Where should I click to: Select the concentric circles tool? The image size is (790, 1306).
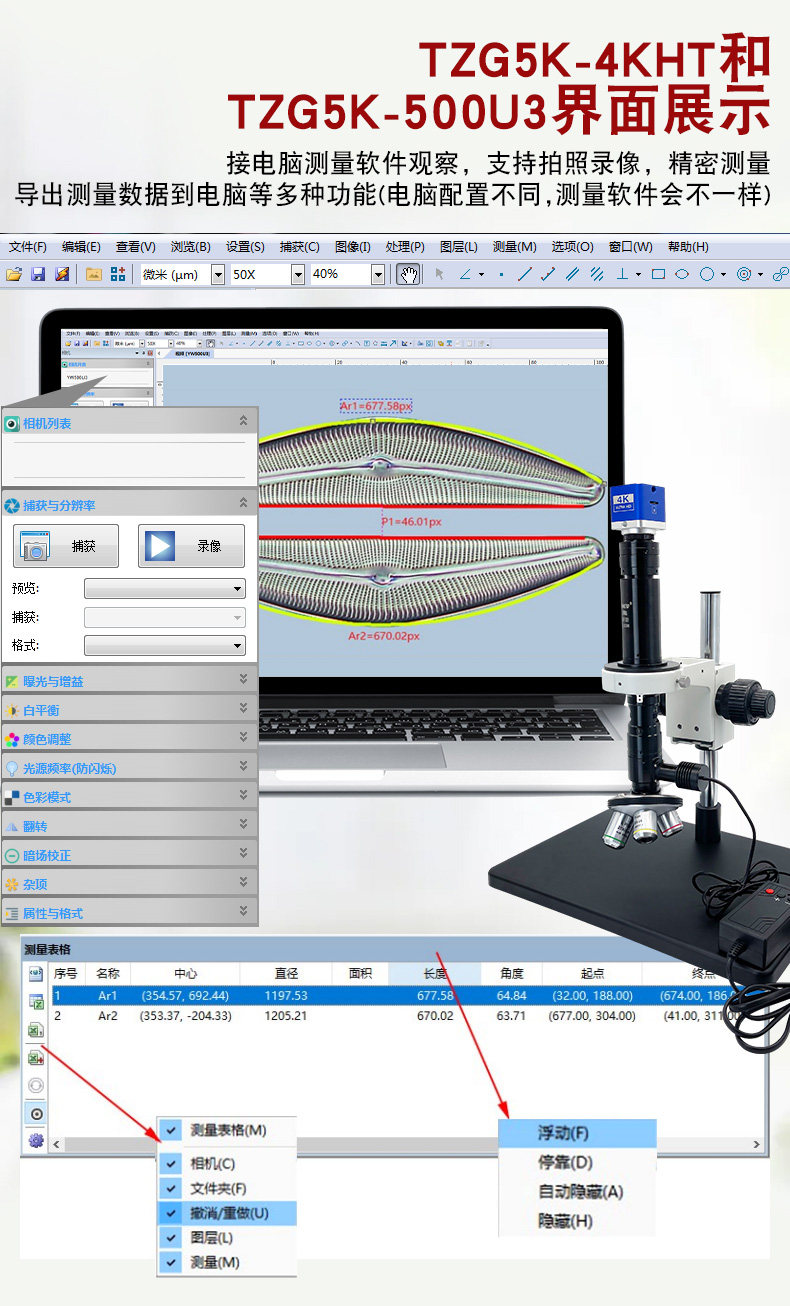[744, 274]
